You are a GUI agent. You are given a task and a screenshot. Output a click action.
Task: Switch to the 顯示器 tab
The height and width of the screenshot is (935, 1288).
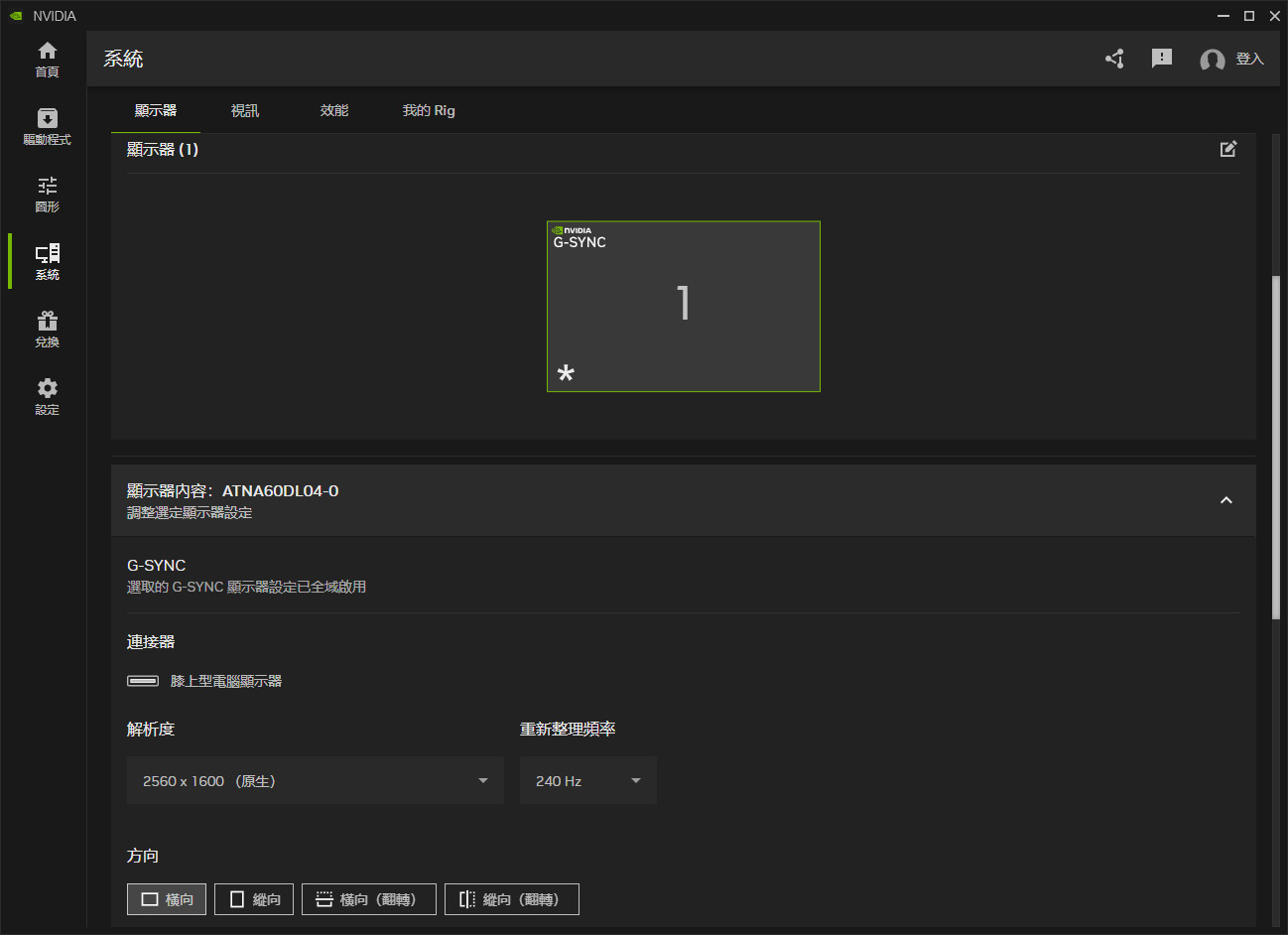click(x=156, y=110)
